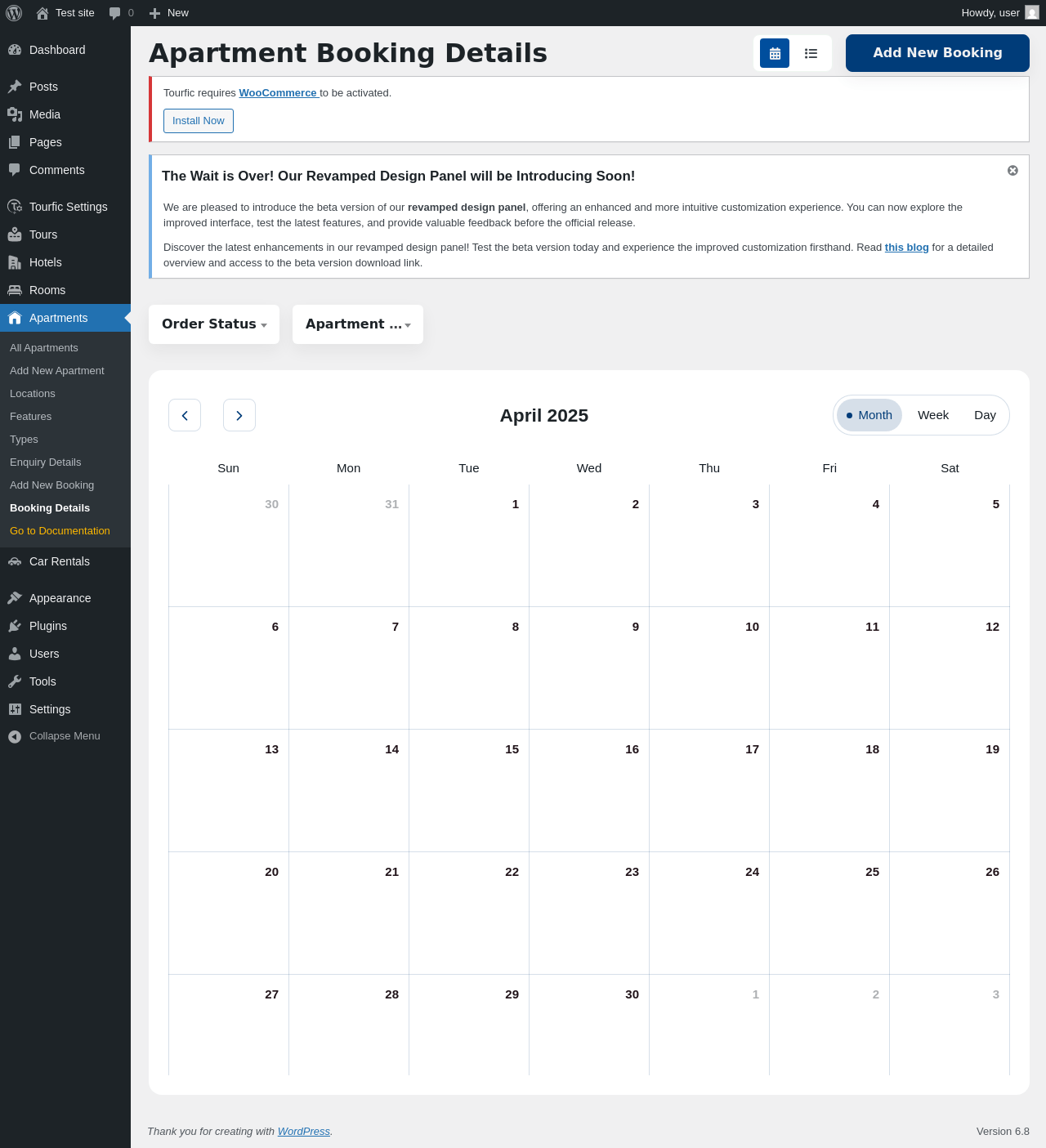
Task: Click the user avatar in admin bar
Action: [x=1032, y=13]
